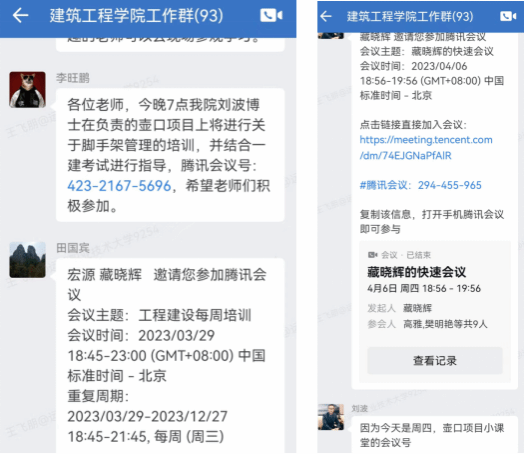Tap sender name 田国宾
This screenshot has width=524, height=454.
tap(73, 248)
